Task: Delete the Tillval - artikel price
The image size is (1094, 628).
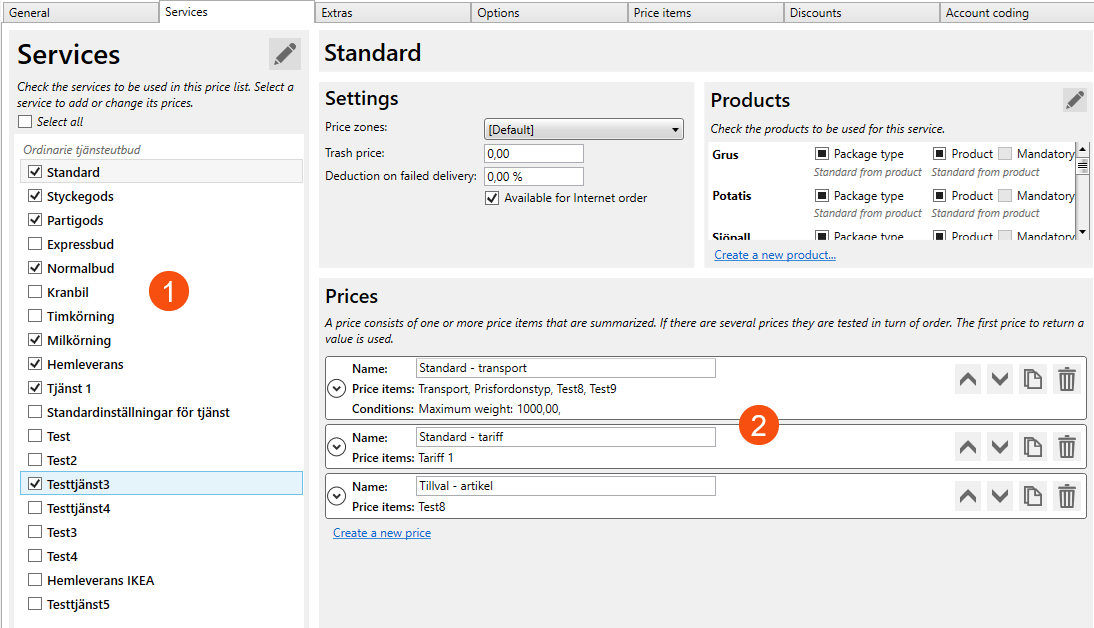Action: click(x=1067, y=496)
